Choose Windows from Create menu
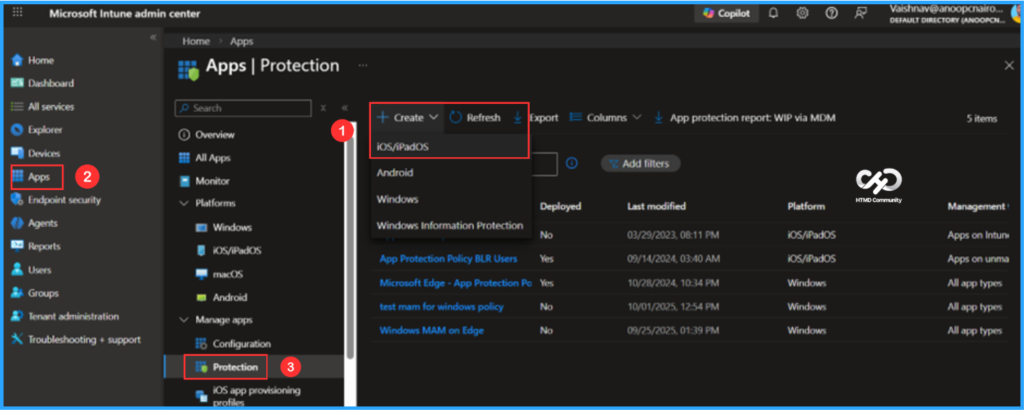This screenshot has width=1024, height=410. point(451,199)
